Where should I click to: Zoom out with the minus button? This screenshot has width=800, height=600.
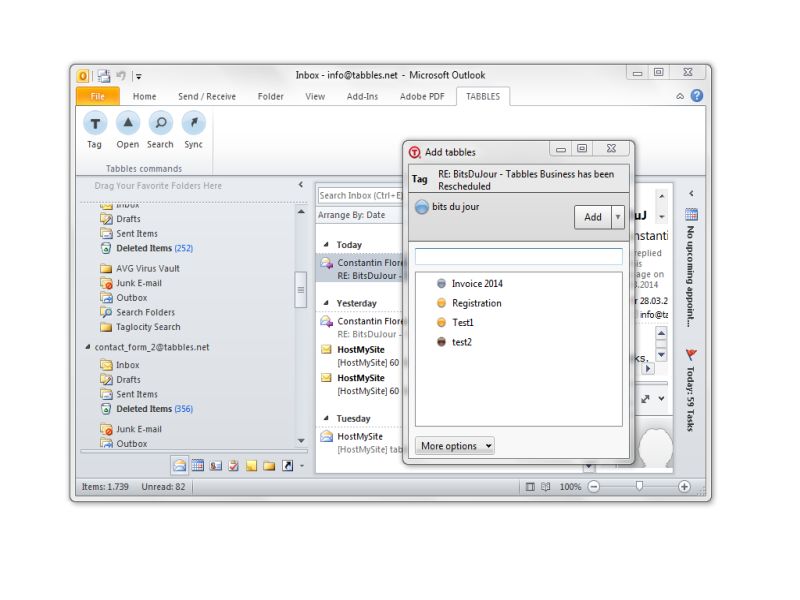click(593, 487)
